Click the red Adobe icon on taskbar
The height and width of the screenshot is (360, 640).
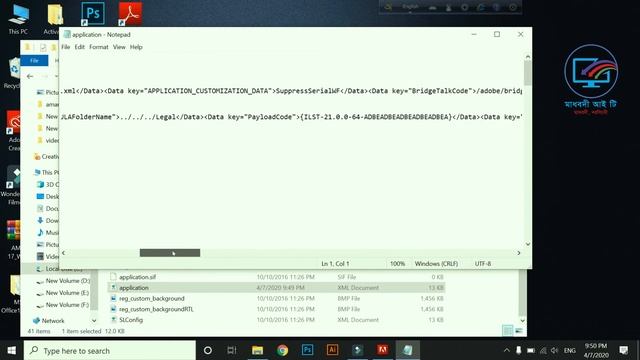[x=382, y=350]
